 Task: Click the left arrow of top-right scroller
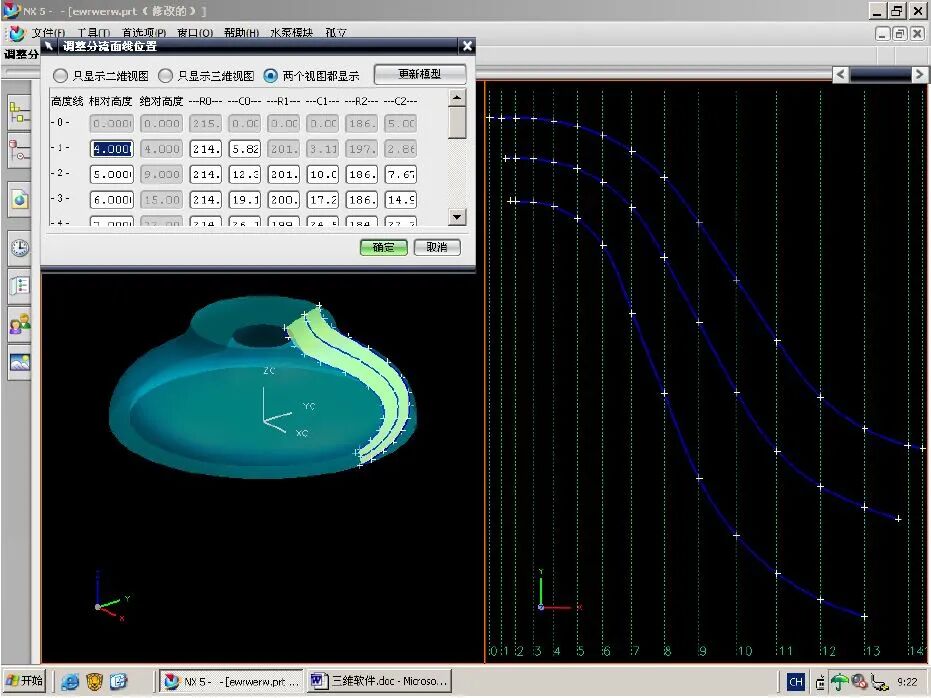(840, 75)
